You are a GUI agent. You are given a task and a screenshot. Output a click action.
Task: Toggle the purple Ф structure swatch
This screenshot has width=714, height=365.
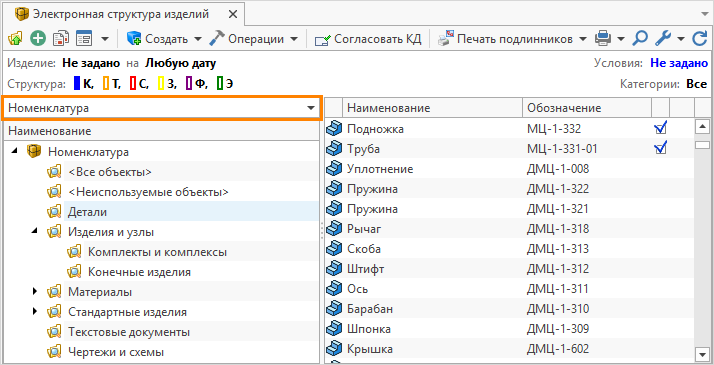(189, 84)
